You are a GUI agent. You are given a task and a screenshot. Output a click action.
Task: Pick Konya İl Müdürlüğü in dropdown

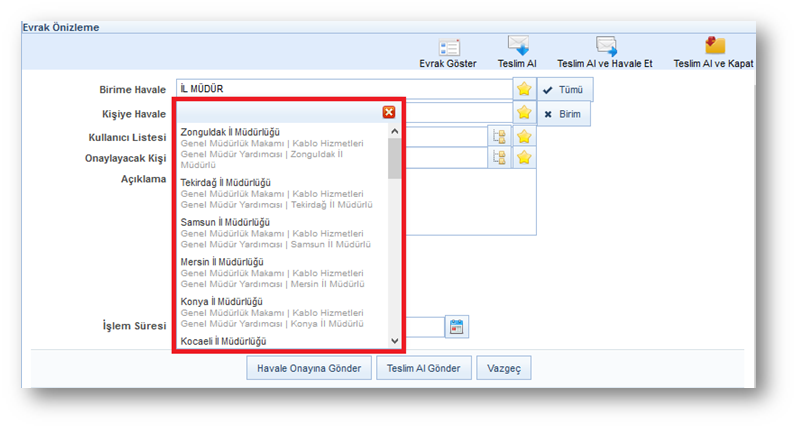221,301
